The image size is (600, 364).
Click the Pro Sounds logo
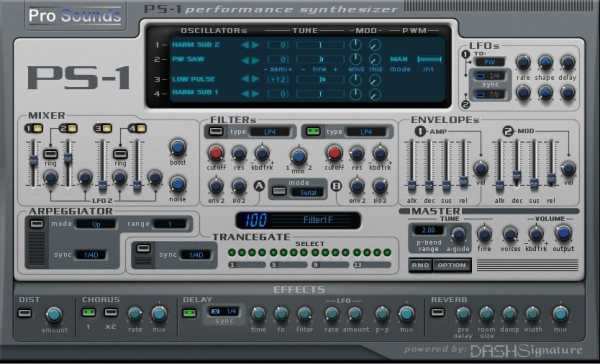point(75,15)
